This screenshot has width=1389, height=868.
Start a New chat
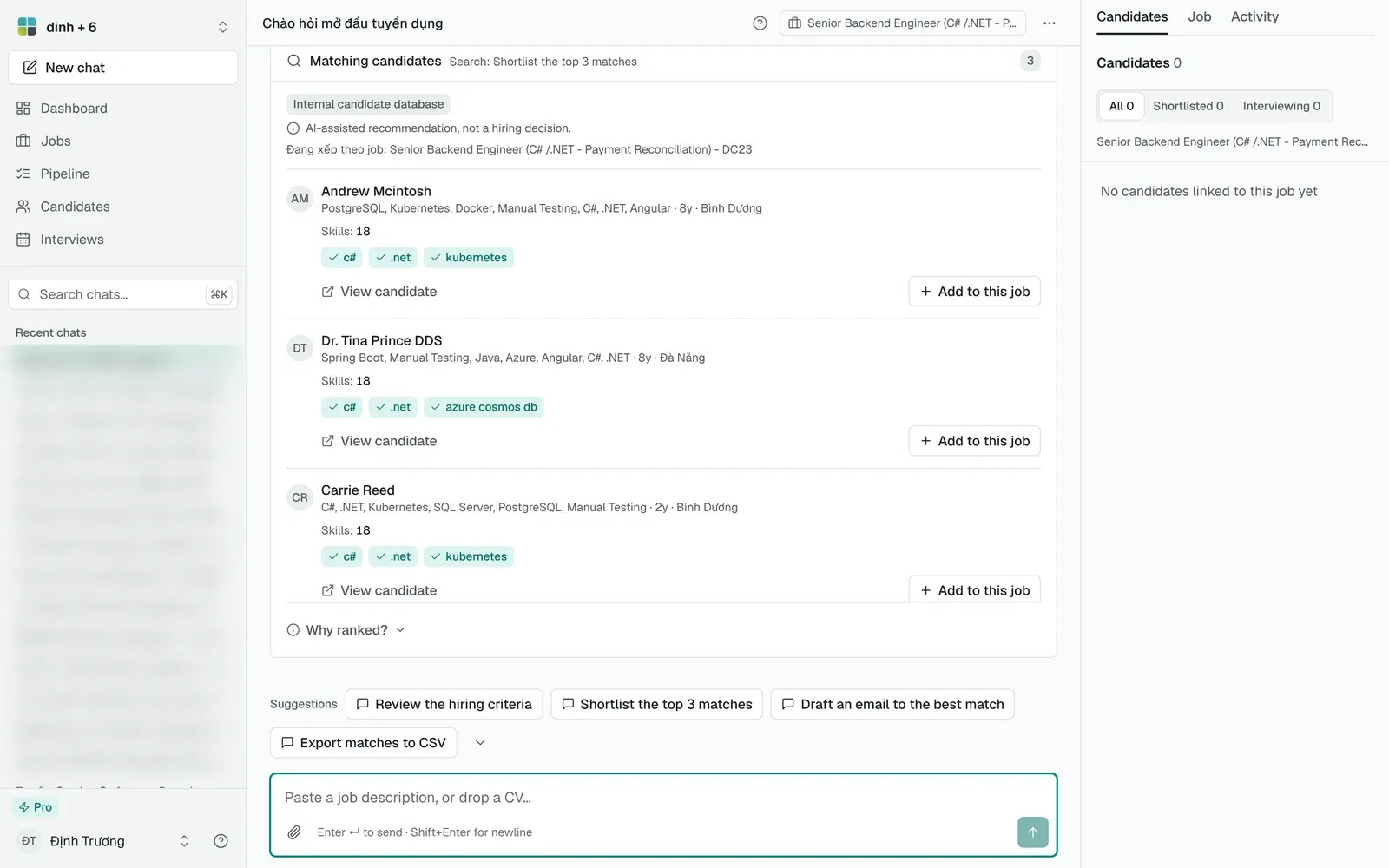click(x=123, y=68)
